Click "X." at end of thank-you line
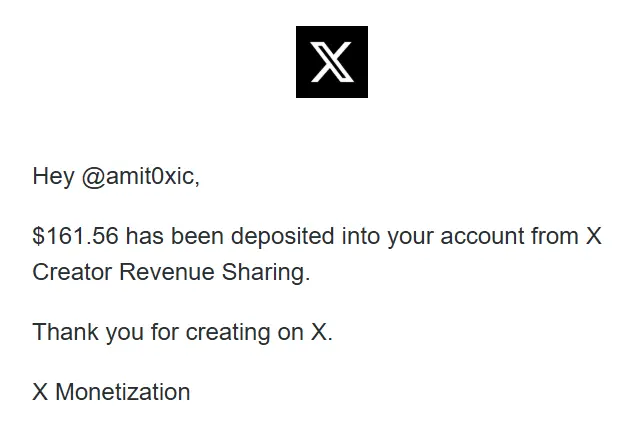Screen dimensions: 637x431 (321, 332)
